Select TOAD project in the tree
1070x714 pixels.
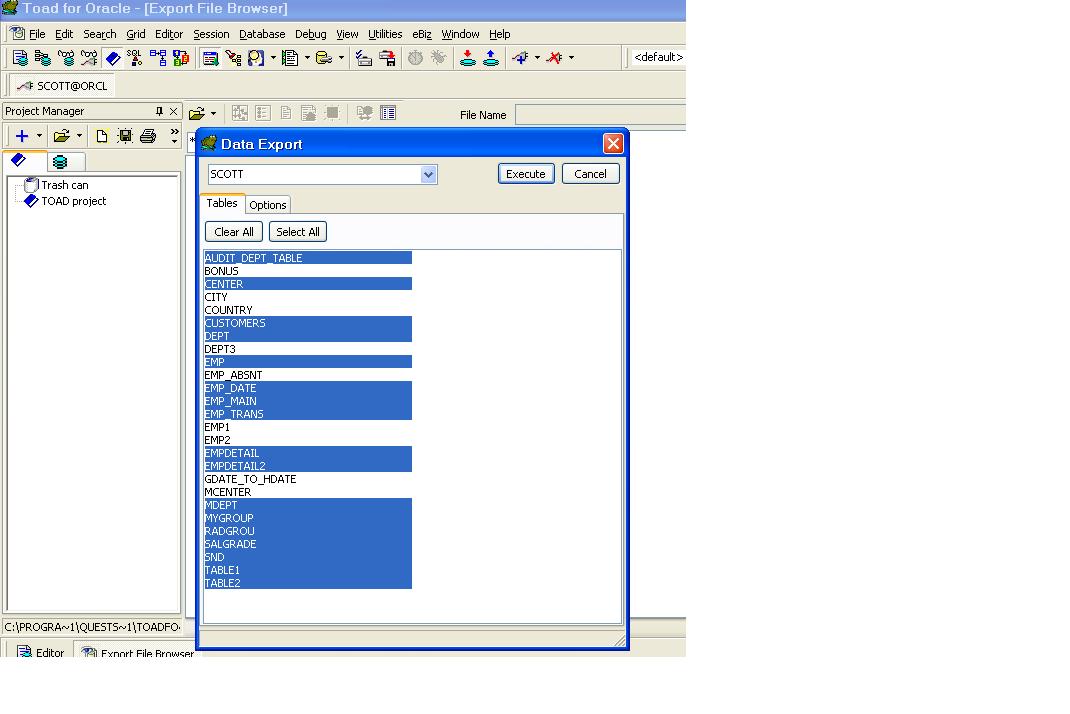73,201
